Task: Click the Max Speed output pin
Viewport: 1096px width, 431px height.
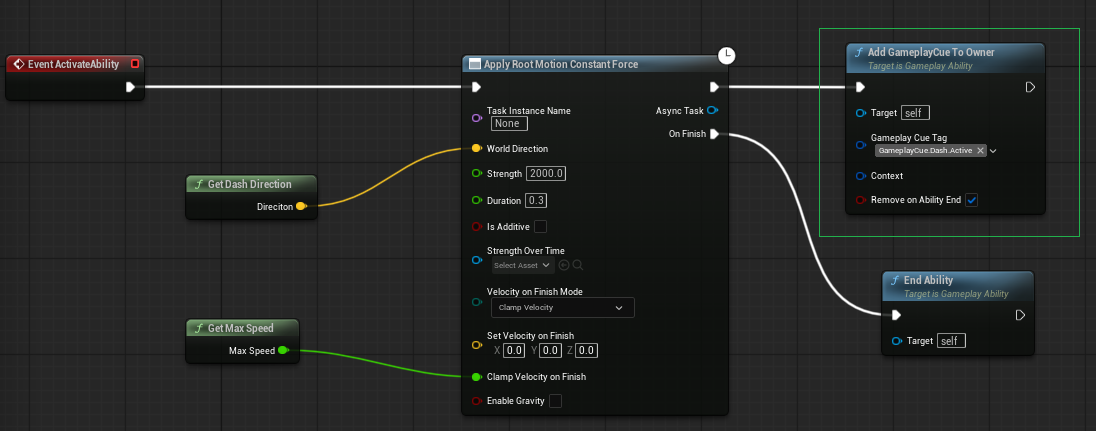Action: coord(283,350)
